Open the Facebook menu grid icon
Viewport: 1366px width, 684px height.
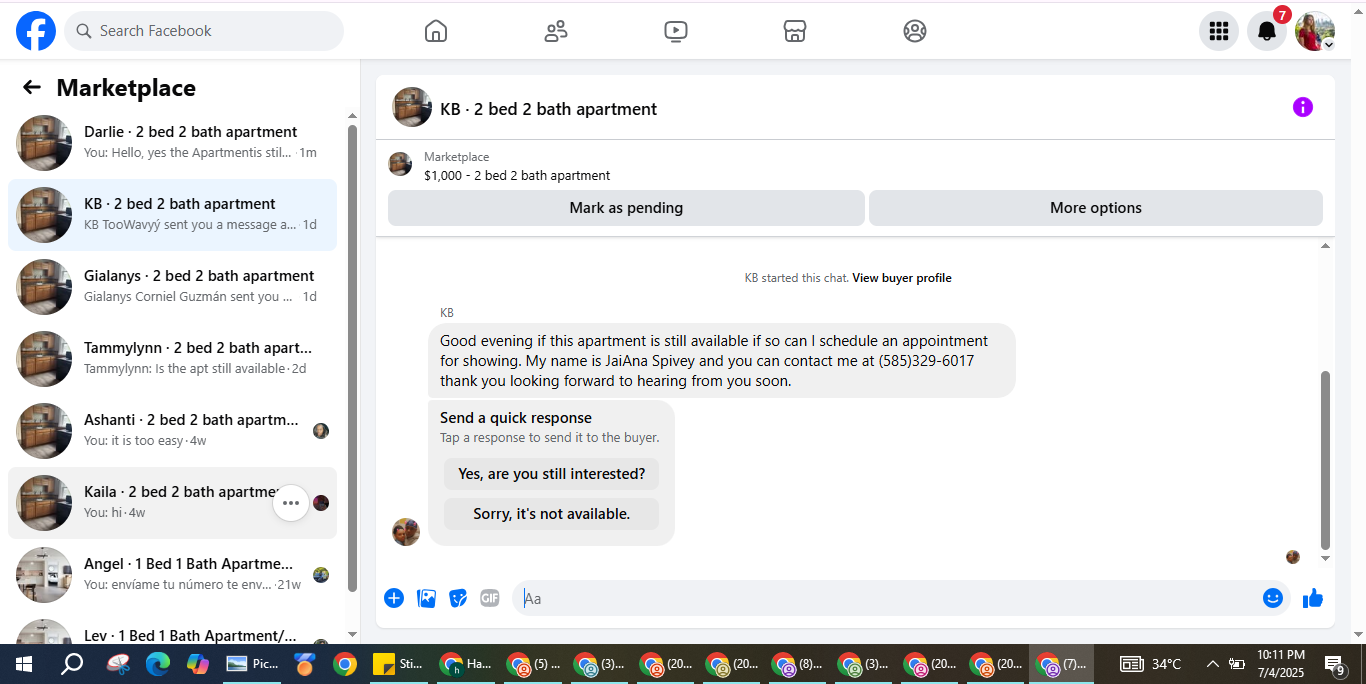[1219, 31]
